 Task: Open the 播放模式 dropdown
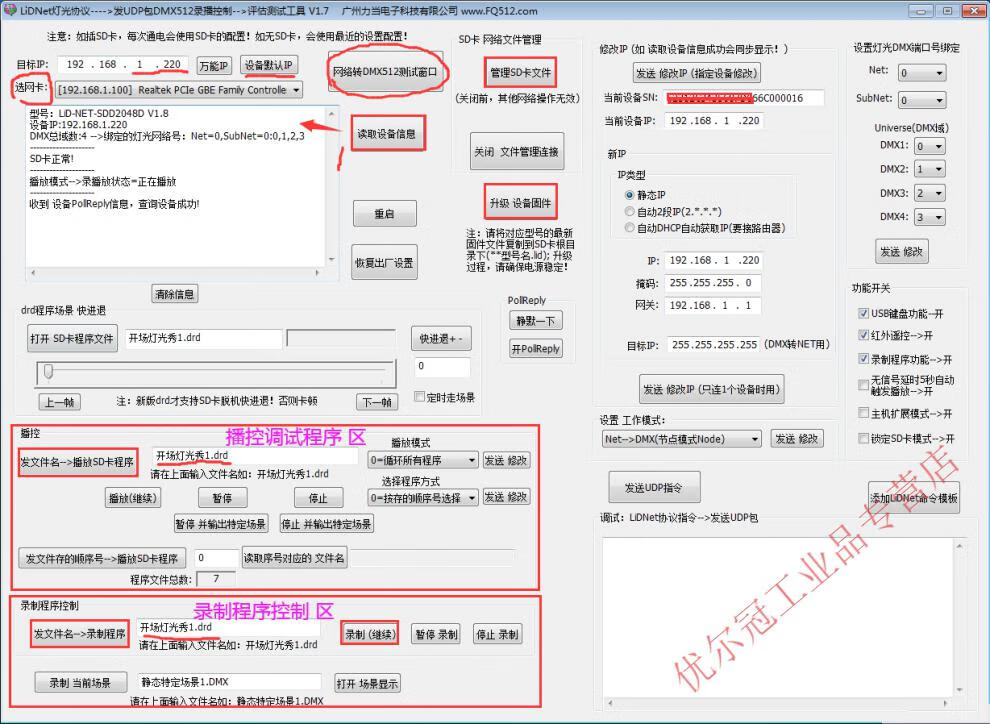(x=422, y=460)
